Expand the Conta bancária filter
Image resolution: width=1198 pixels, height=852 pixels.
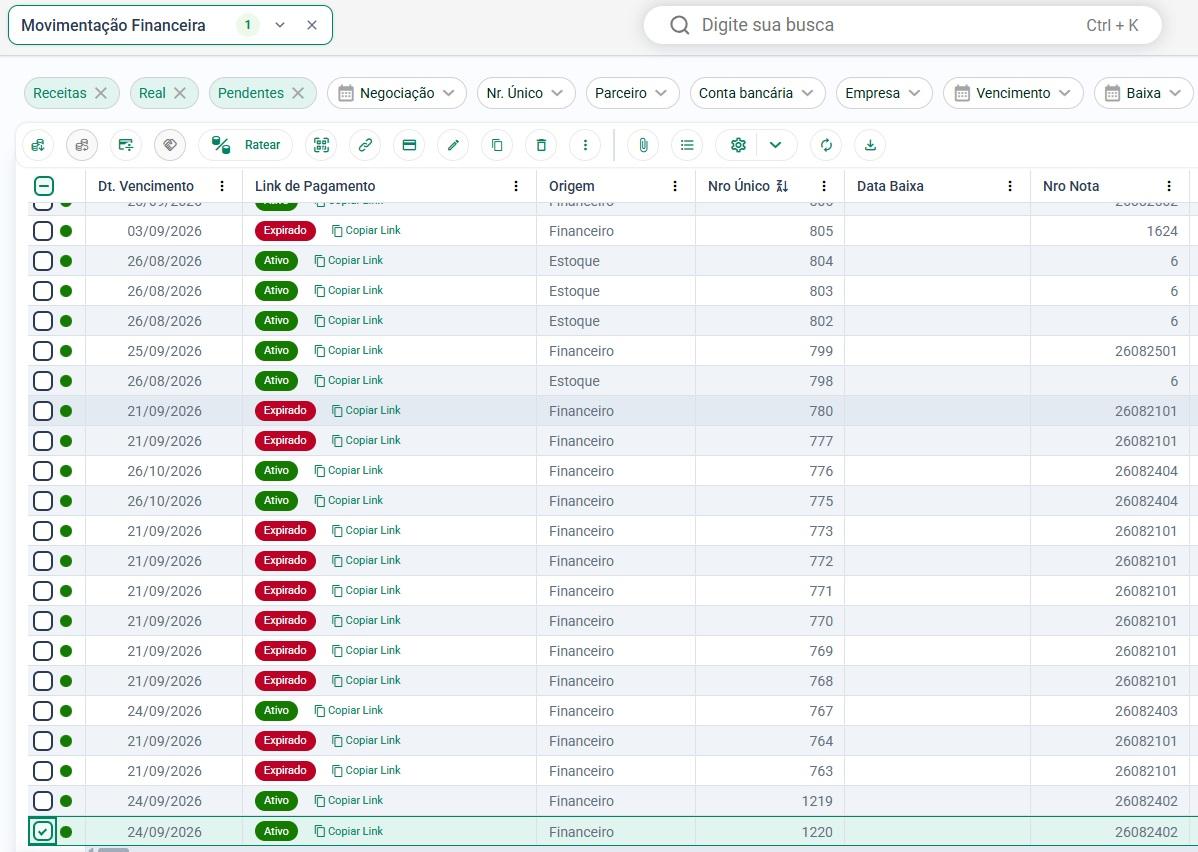pyautogui.click(x=757, y=93)
